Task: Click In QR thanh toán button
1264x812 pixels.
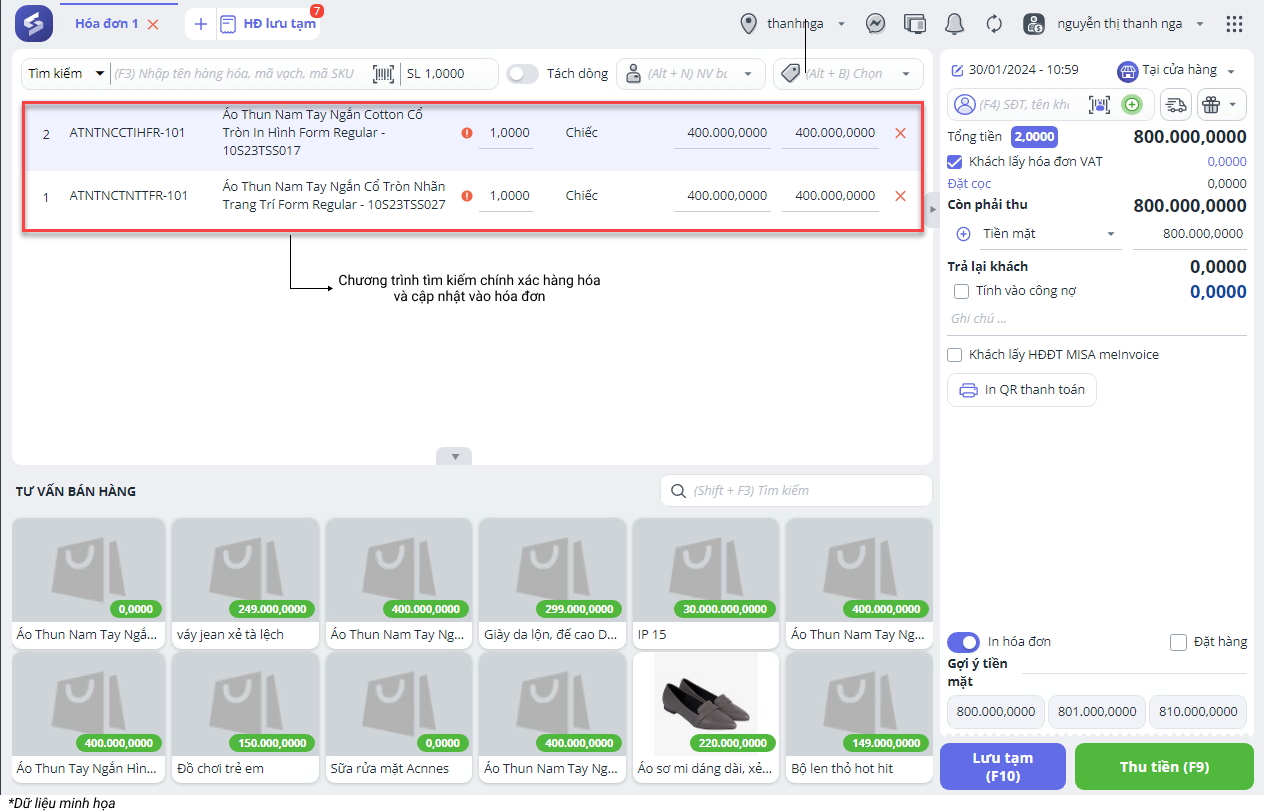Action: point(1022,390)
